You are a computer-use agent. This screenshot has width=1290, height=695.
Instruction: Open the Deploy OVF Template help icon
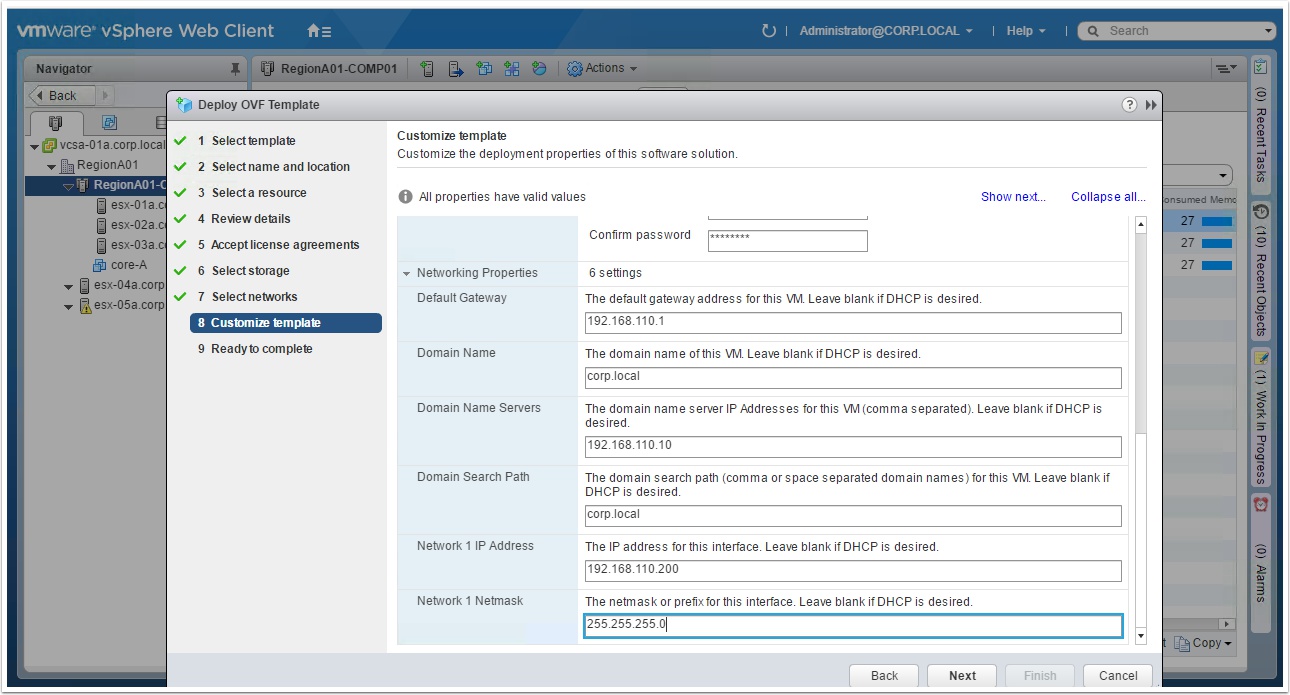pyautogui.click(x=1130, y=104)
